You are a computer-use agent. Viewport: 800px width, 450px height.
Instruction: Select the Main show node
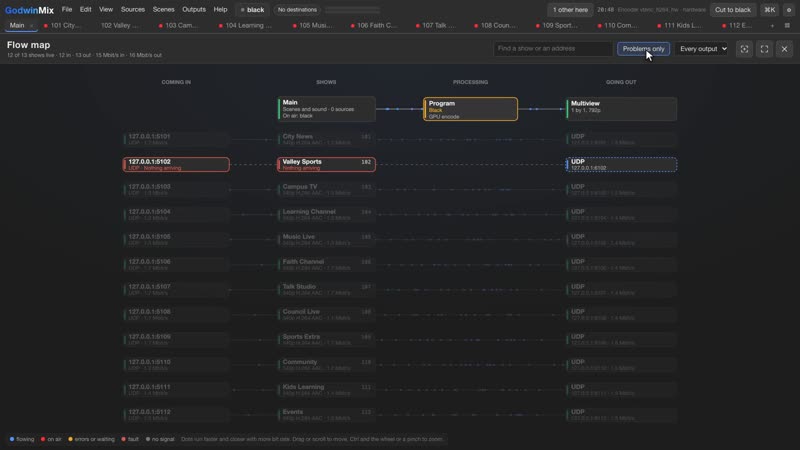pyautogui.click(x=327, y=109)
